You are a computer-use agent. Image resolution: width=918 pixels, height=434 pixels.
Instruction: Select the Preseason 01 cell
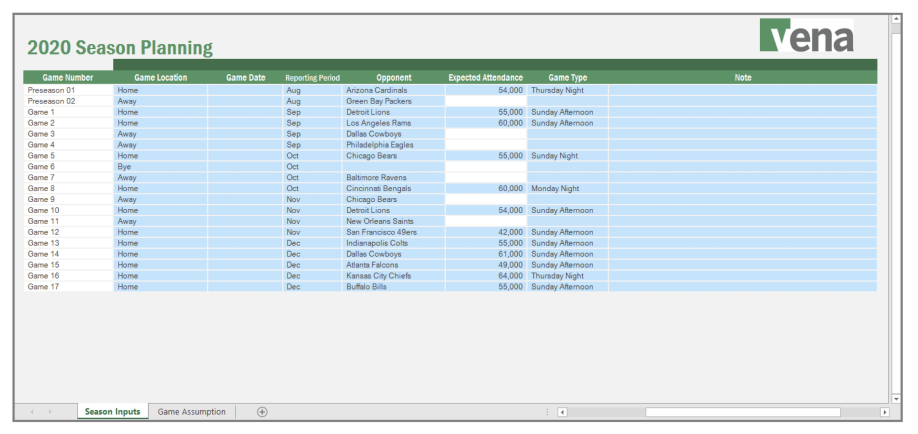coord(68,90)
